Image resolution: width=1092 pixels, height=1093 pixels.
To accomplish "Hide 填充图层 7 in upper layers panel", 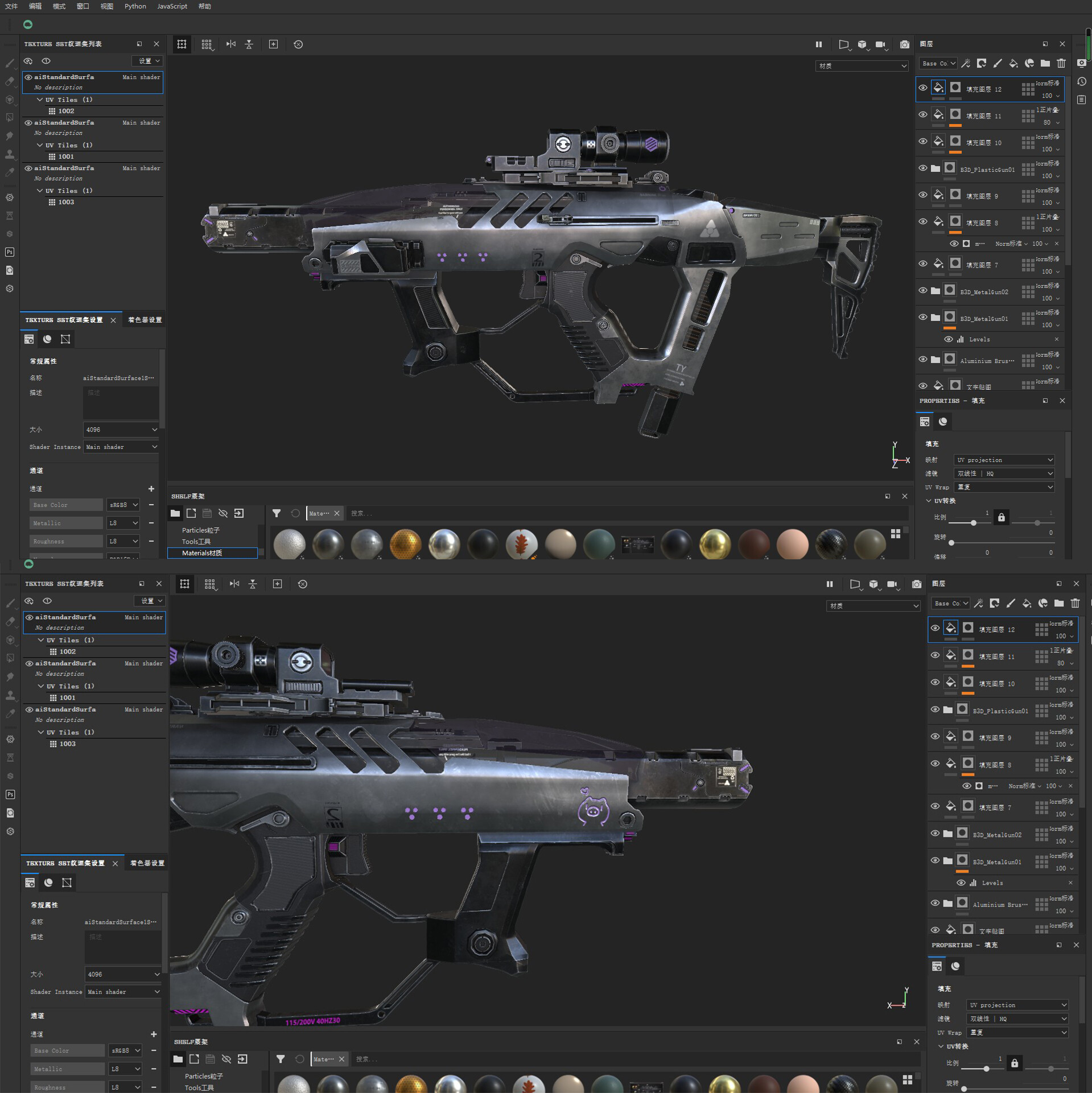I will 922,263.
